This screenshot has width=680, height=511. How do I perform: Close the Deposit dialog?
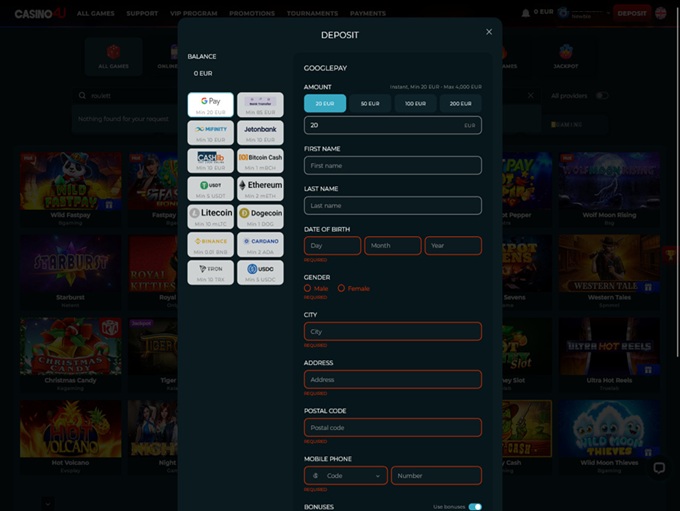[489, 32]
